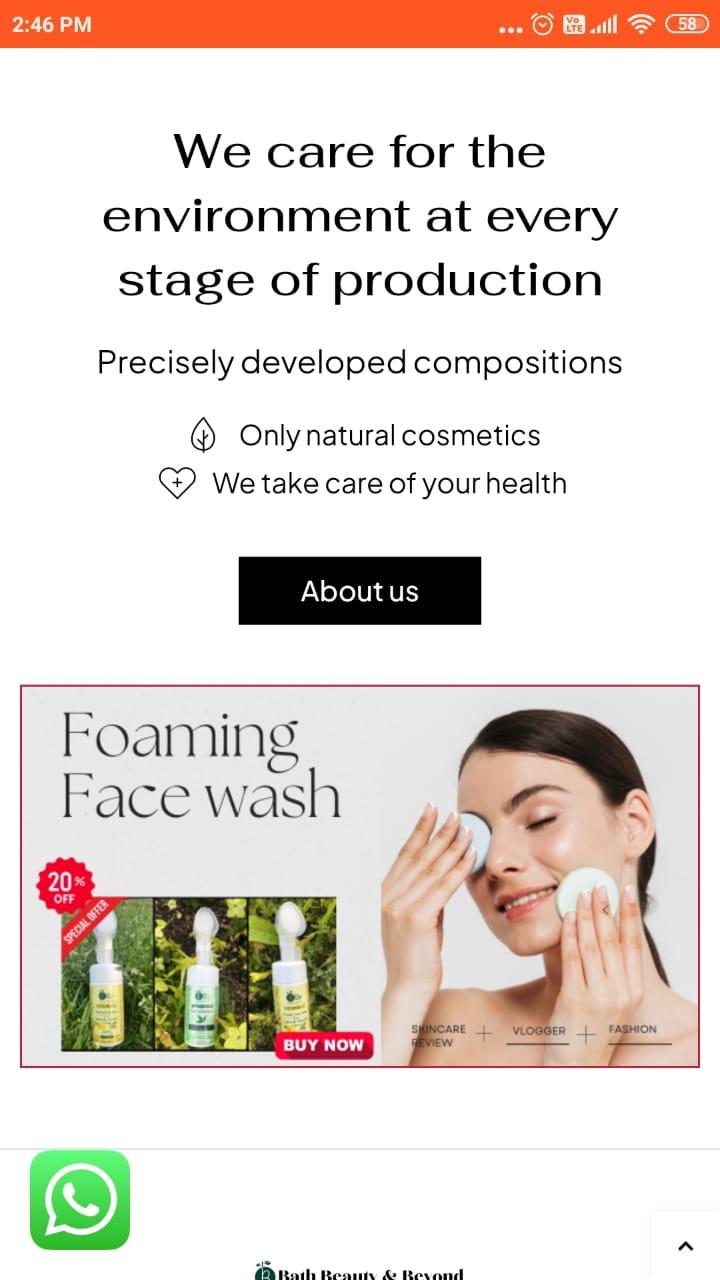Open the Foaming Face wash banner heading
The image size is (720, 1280).
click(201, 766)
